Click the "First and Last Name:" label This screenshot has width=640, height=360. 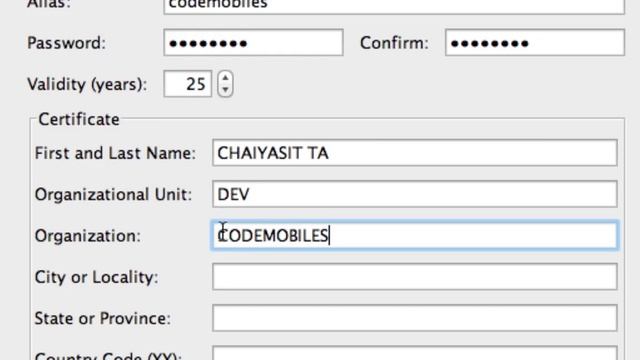point(115,153)
